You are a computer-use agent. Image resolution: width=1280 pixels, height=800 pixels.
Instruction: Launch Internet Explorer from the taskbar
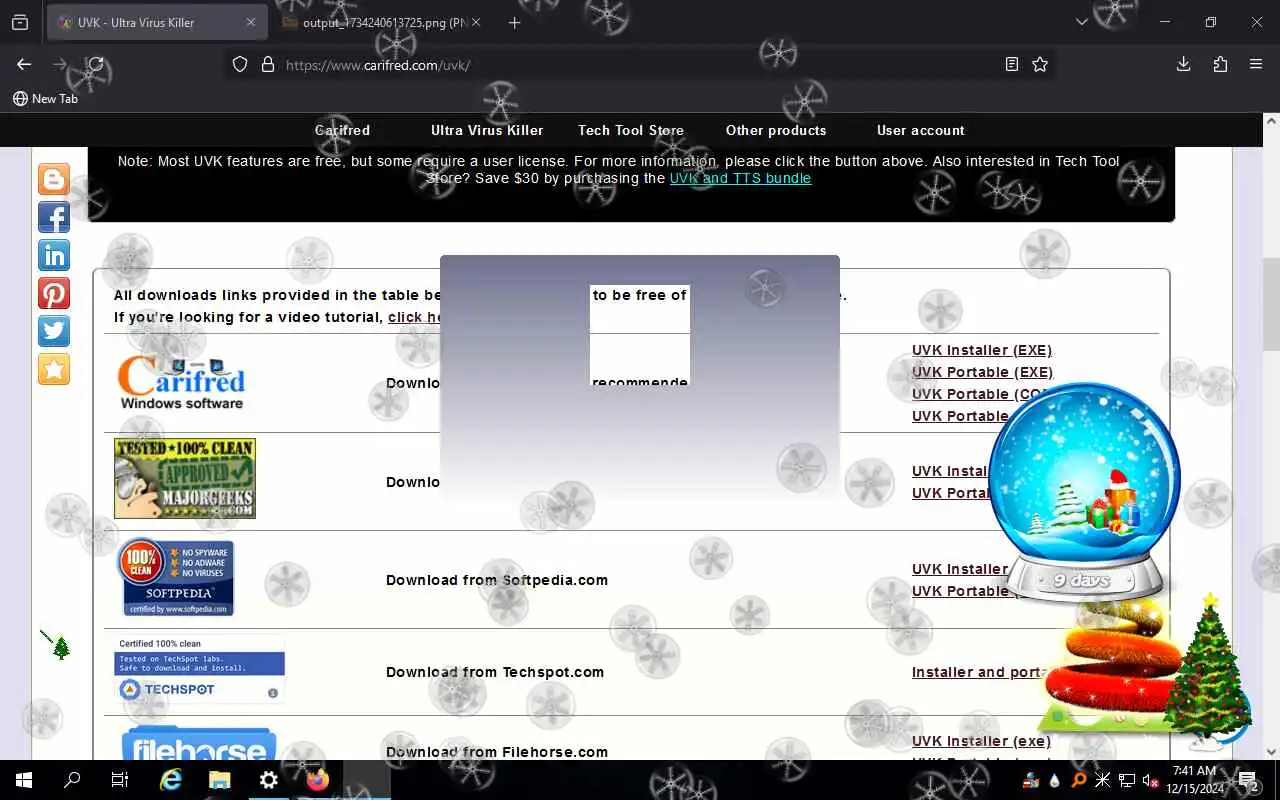coord(171,780)
